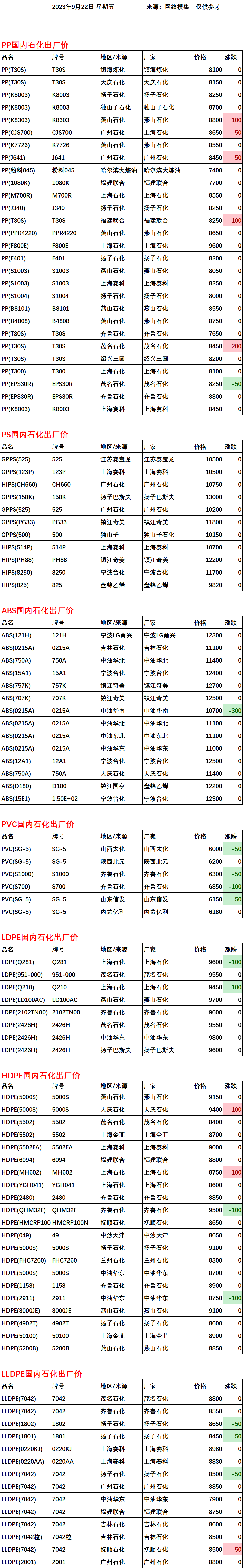This screenshot has height=1568, width=243.
Task: Select the PP国内石化出厂价 section heading
Action: point(35,45)
